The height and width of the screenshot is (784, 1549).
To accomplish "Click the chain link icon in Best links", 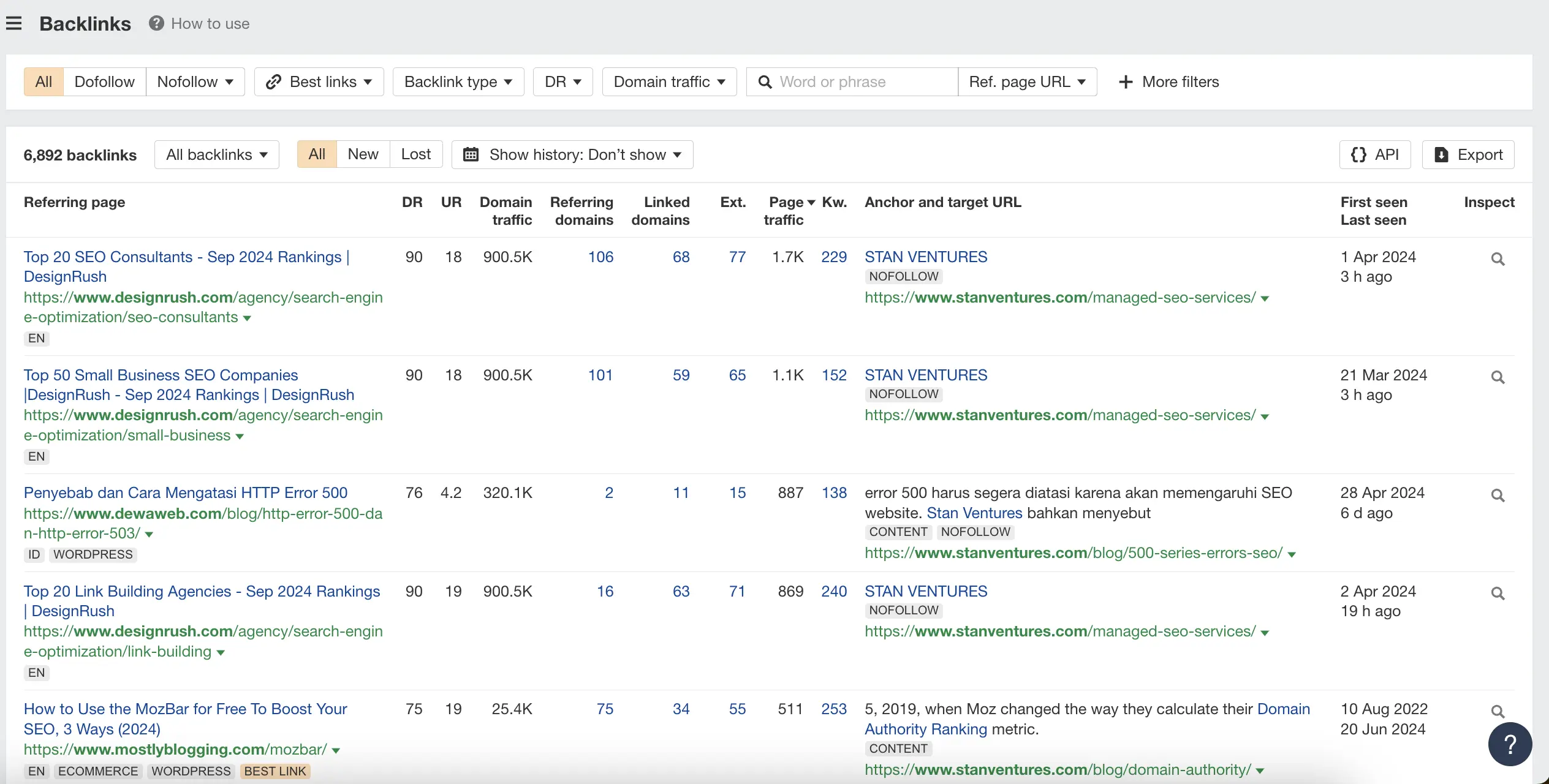I will point(273,82).
